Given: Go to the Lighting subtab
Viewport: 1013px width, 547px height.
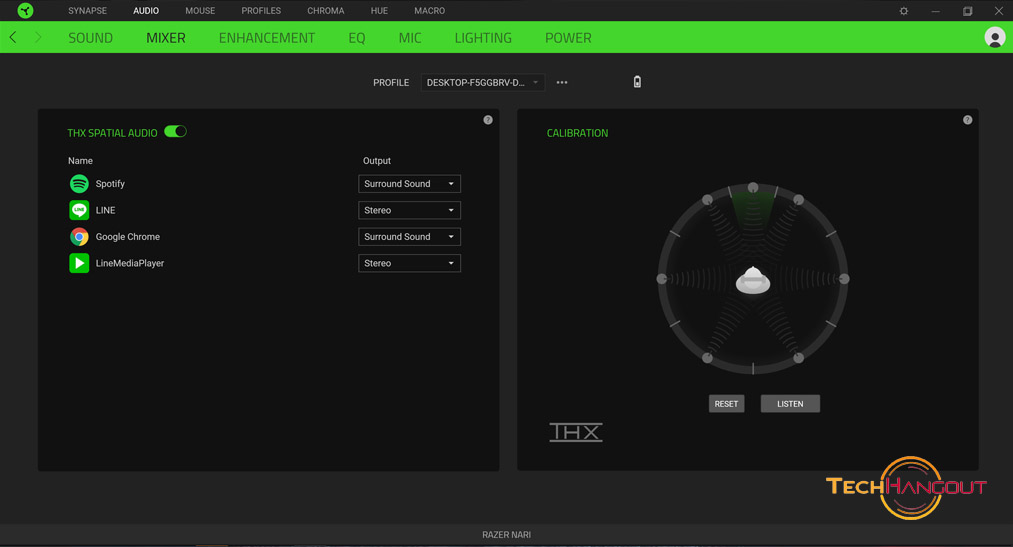Looking at the screenshot, I should [483, 38].
